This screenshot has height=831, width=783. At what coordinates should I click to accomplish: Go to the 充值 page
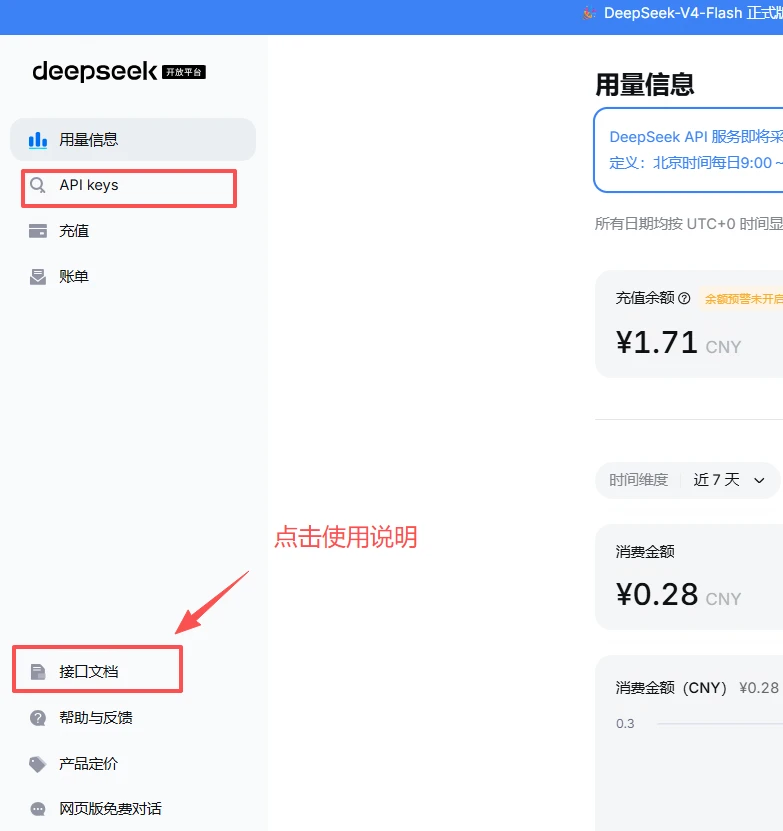tap(133, 231)
